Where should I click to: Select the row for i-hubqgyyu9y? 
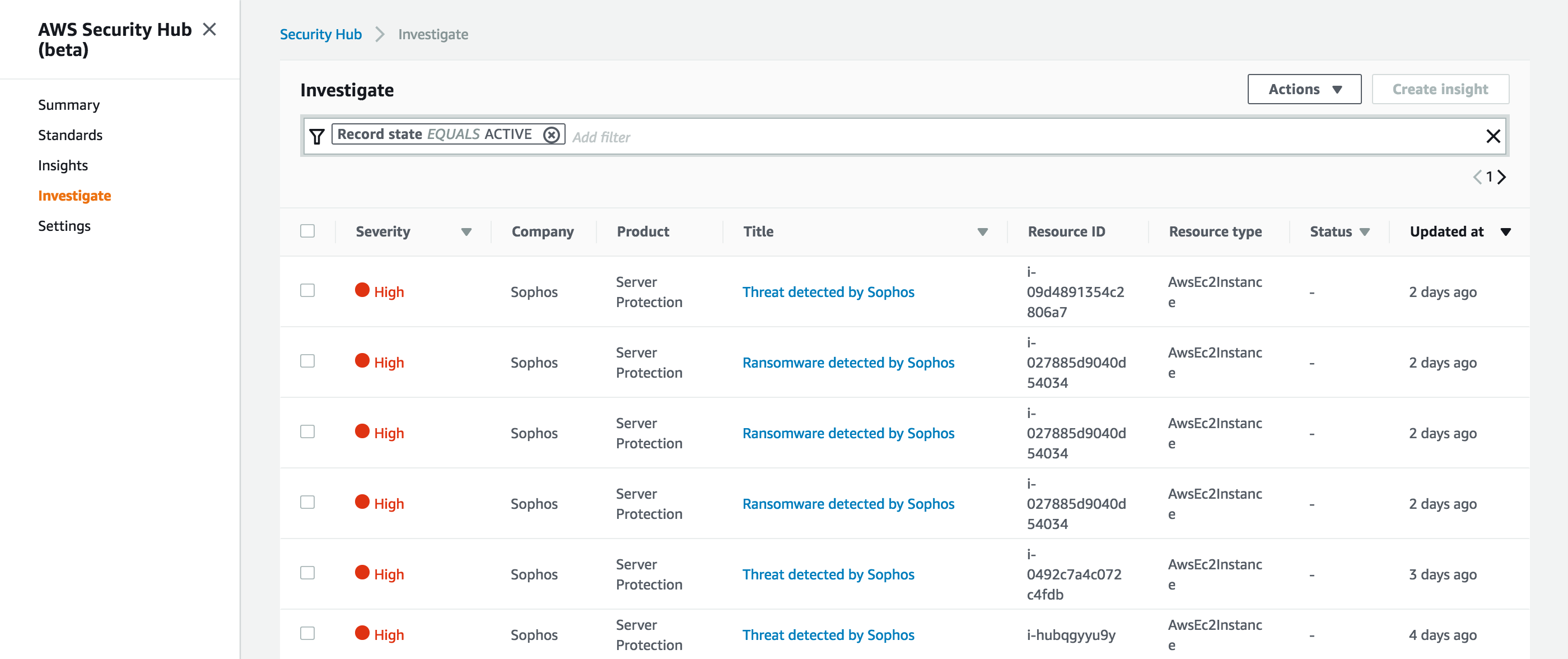307,633
